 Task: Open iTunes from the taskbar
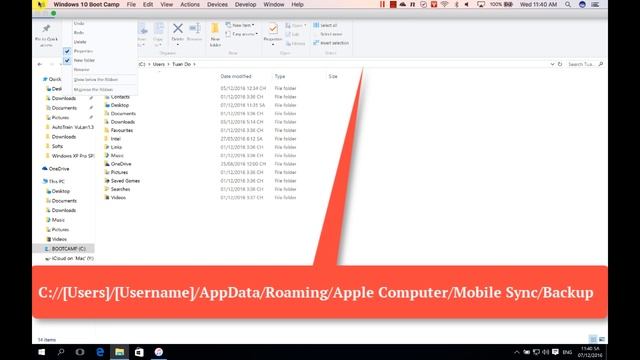(159, 352)
